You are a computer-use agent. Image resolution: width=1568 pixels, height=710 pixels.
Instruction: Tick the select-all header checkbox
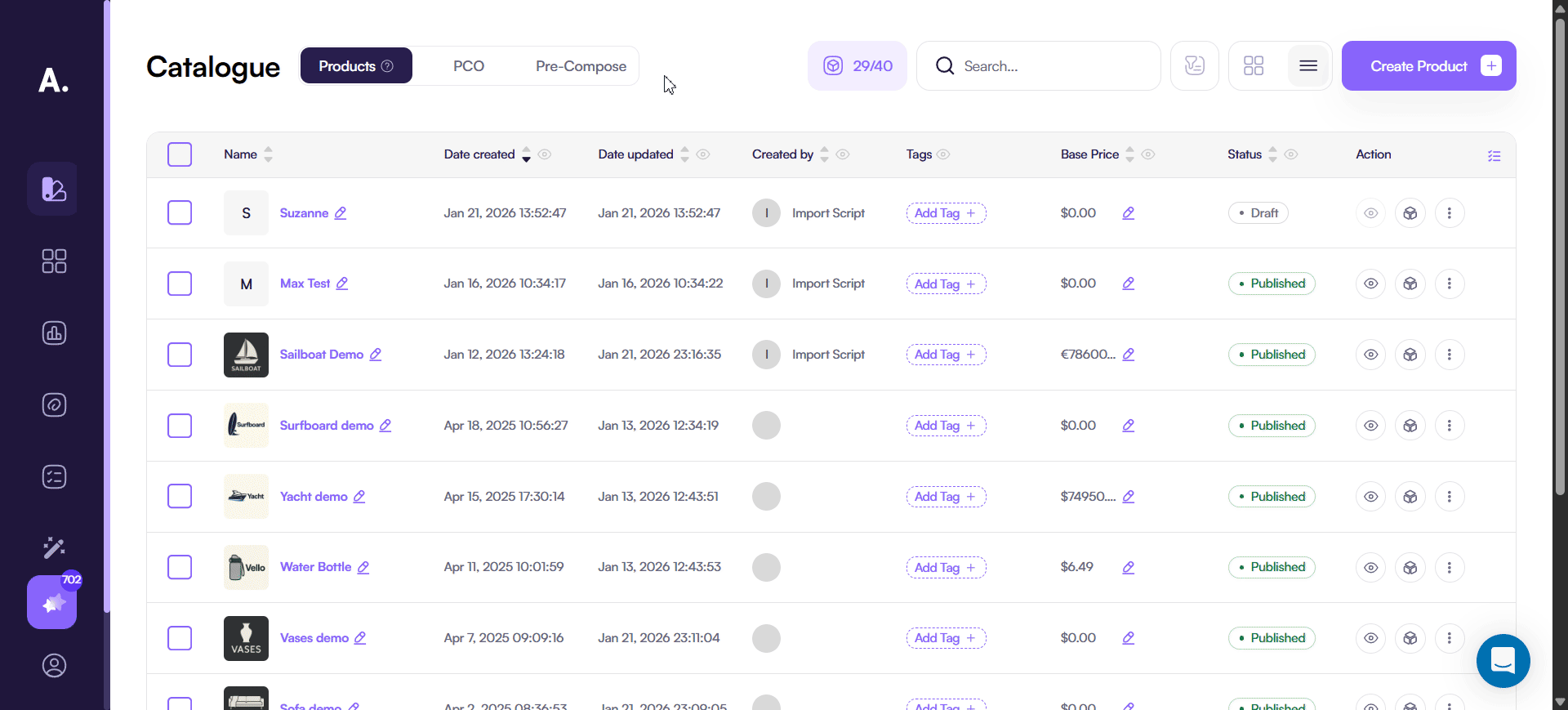coord(180,154)
